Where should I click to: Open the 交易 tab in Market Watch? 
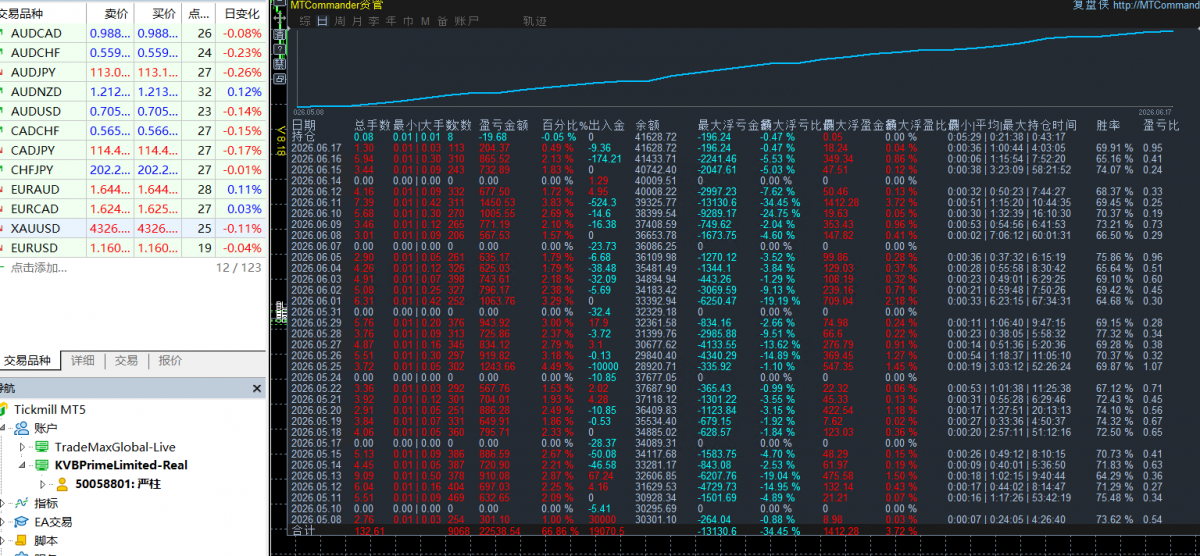126,360
